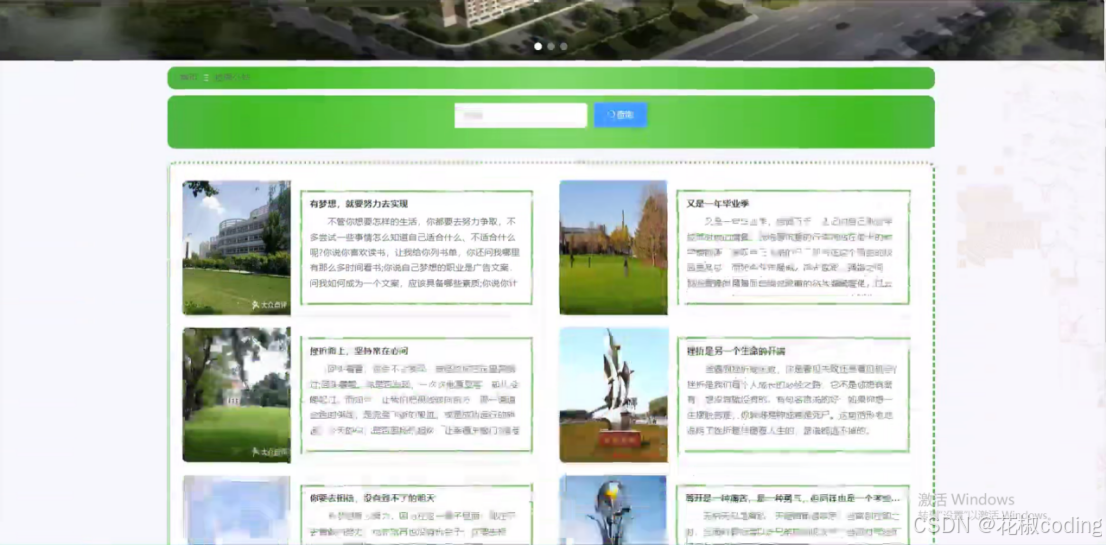Click the hero banner campus image
The height and width of the screenshot is (545, 1106).
[x=553, y=30]
